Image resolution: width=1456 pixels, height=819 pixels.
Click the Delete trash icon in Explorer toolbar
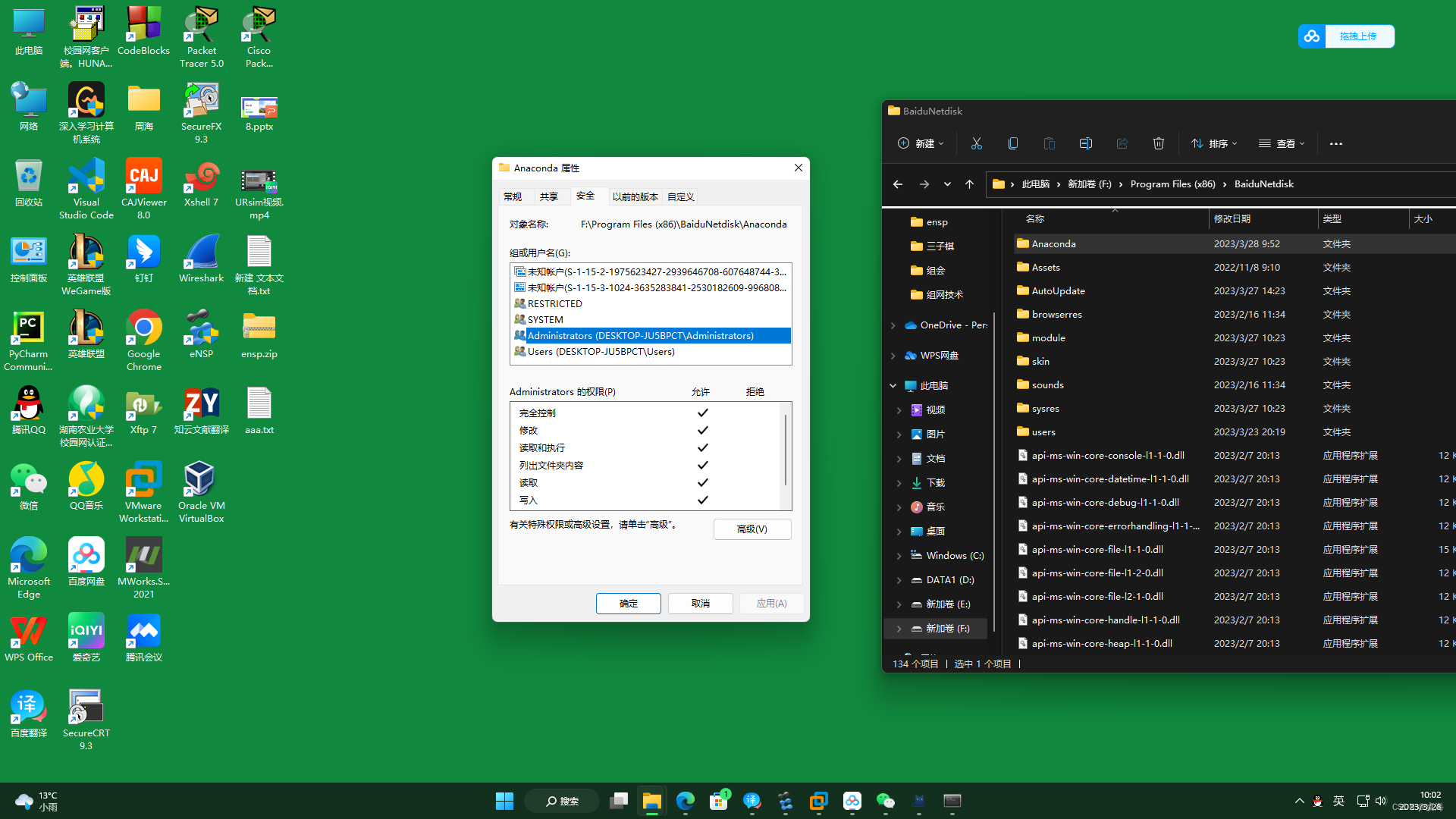point(1158,143)
